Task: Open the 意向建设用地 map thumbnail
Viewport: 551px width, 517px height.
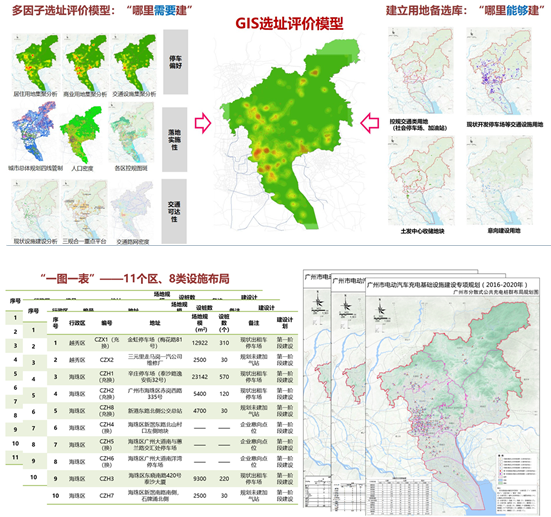Action: 500,180
